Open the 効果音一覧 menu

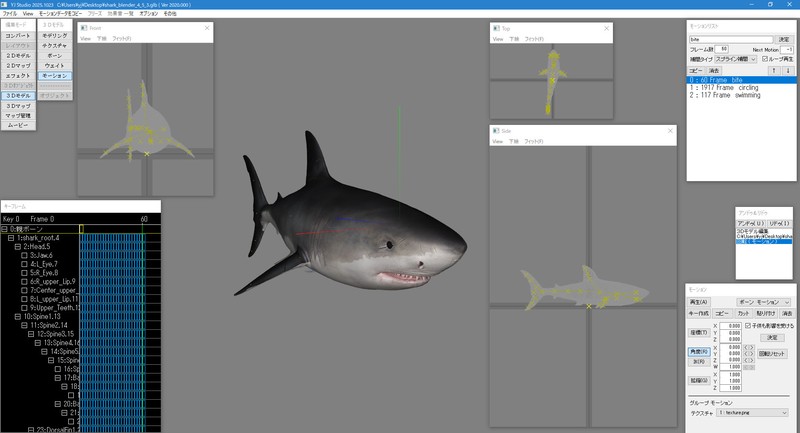[120, 14]
